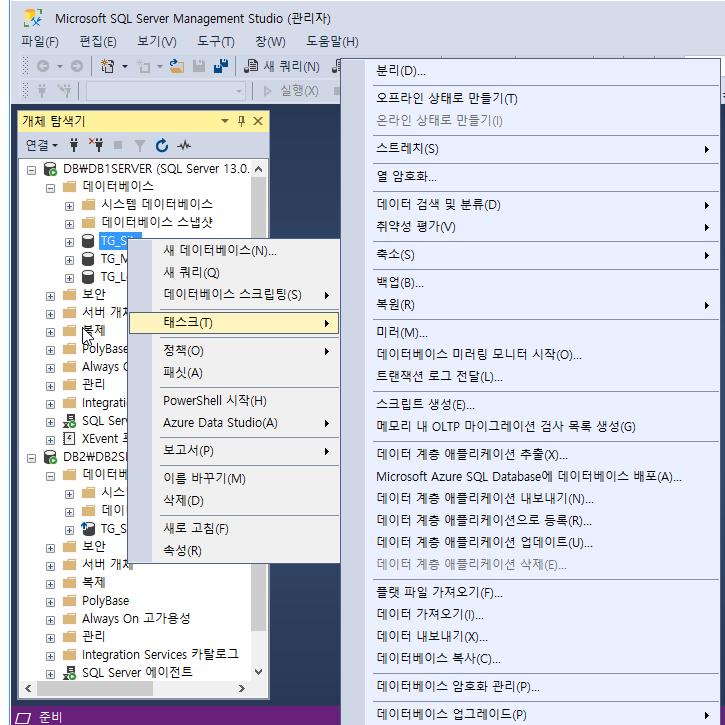Select the DB₩DB1SERVER server icon

[50, 169]
